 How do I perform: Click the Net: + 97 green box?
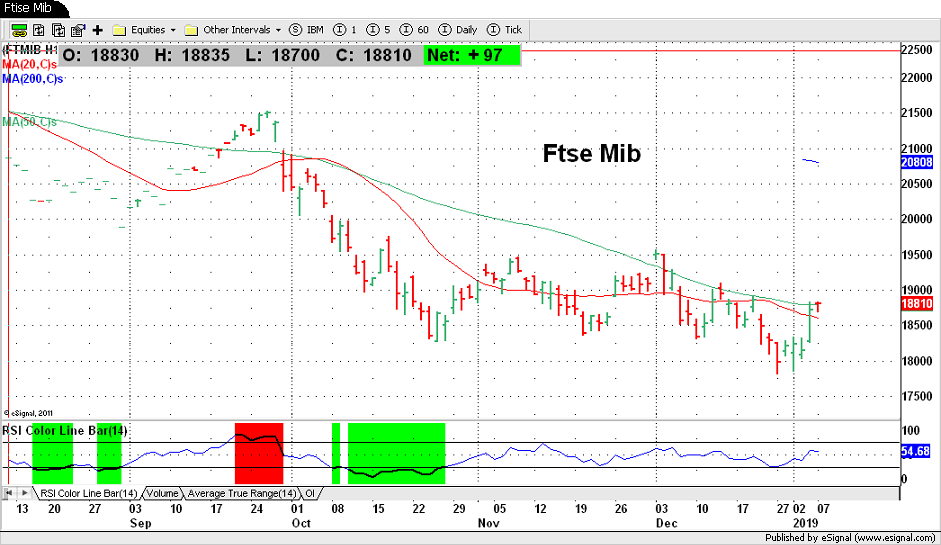click(x=471, y=55)
